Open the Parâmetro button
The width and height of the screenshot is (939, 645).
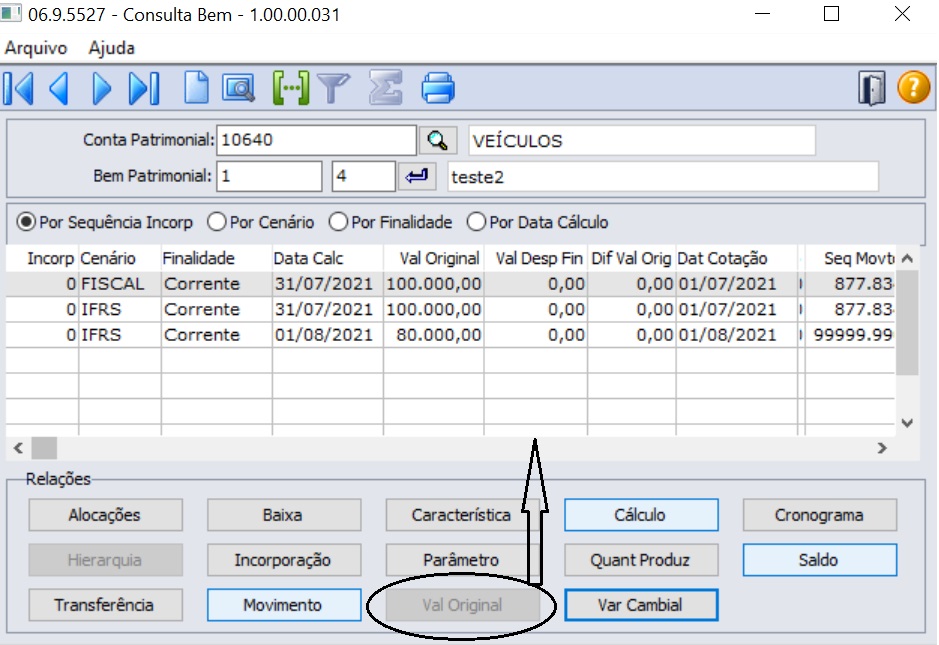tap(461, 560)
